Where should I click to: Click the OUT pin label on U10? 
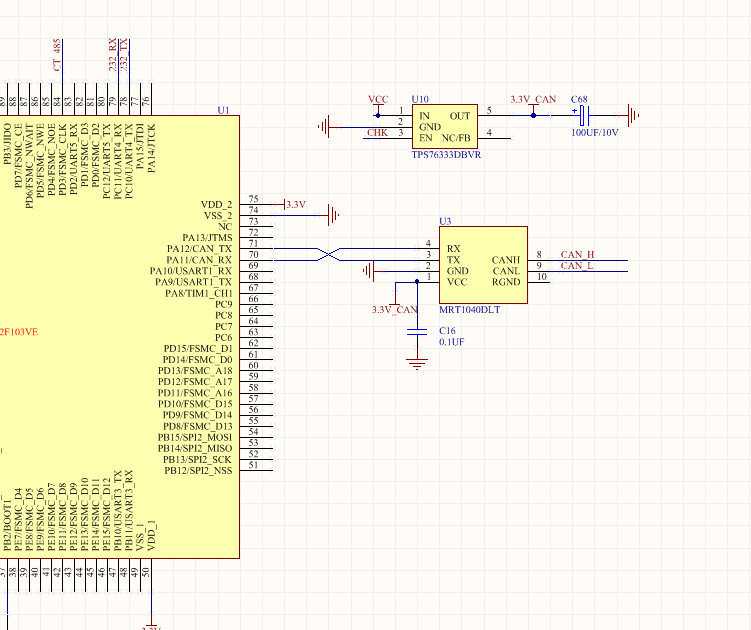click(460, 116)
